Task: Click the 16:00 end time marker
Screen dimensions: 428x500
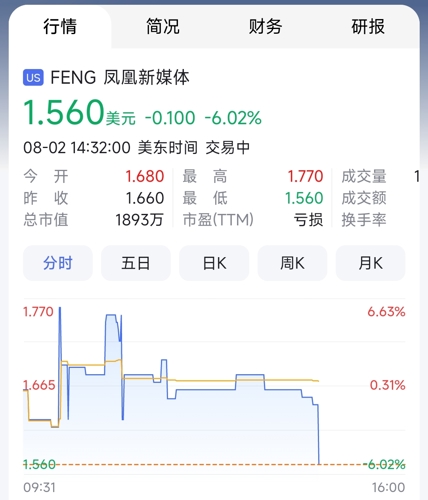Action: tap(389, 487)
